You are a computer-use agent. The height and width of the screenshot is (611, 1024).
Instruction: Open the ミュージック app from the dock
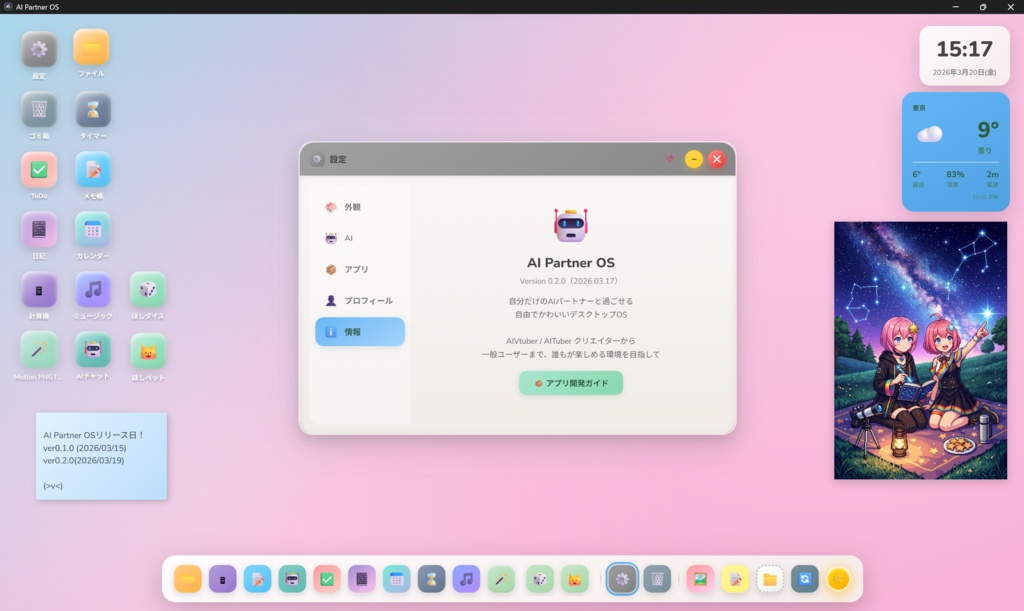(466, 579)
